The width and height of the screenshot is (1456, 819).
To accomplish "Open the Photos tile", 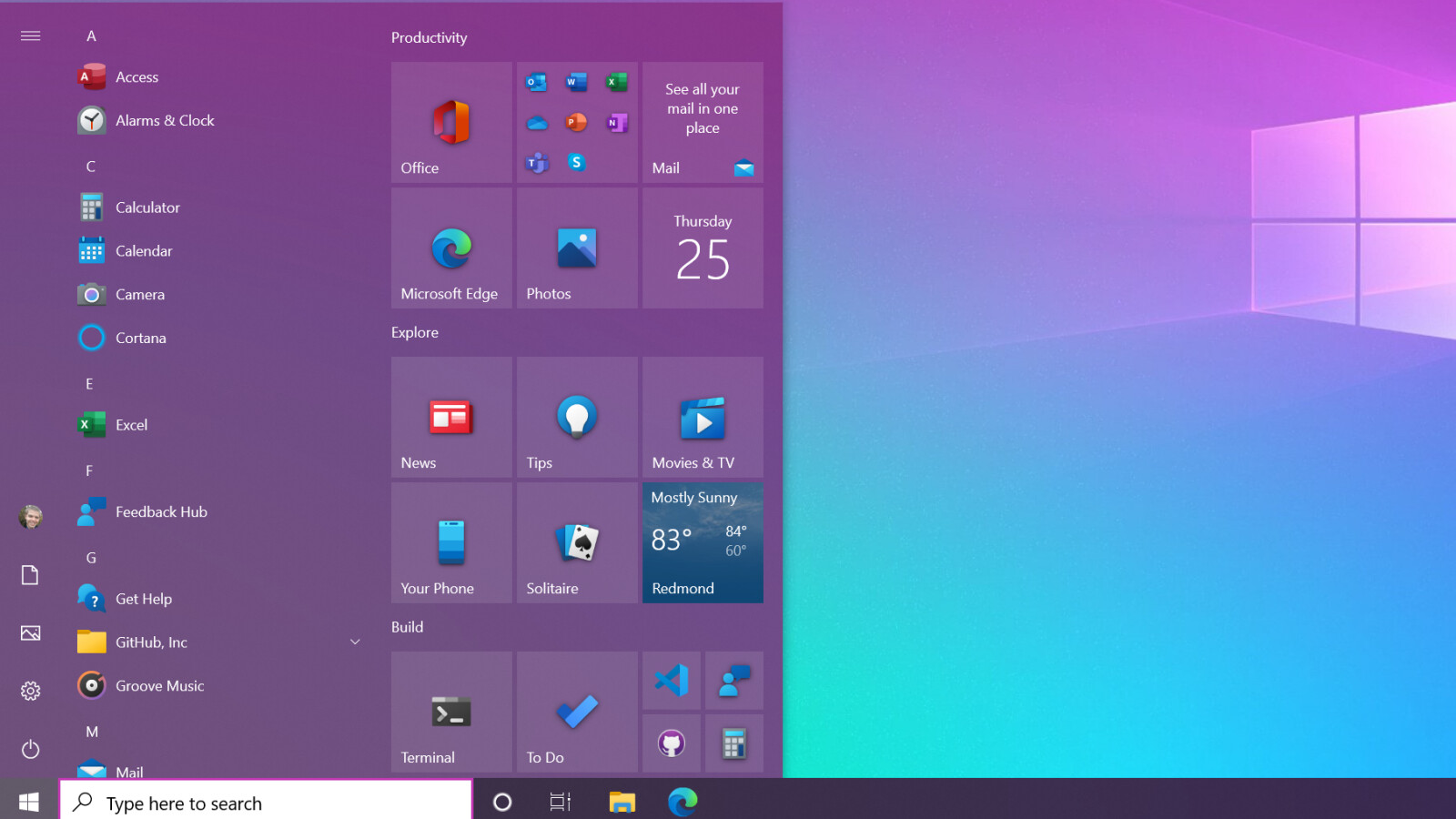I will click(x=577, y=248).
